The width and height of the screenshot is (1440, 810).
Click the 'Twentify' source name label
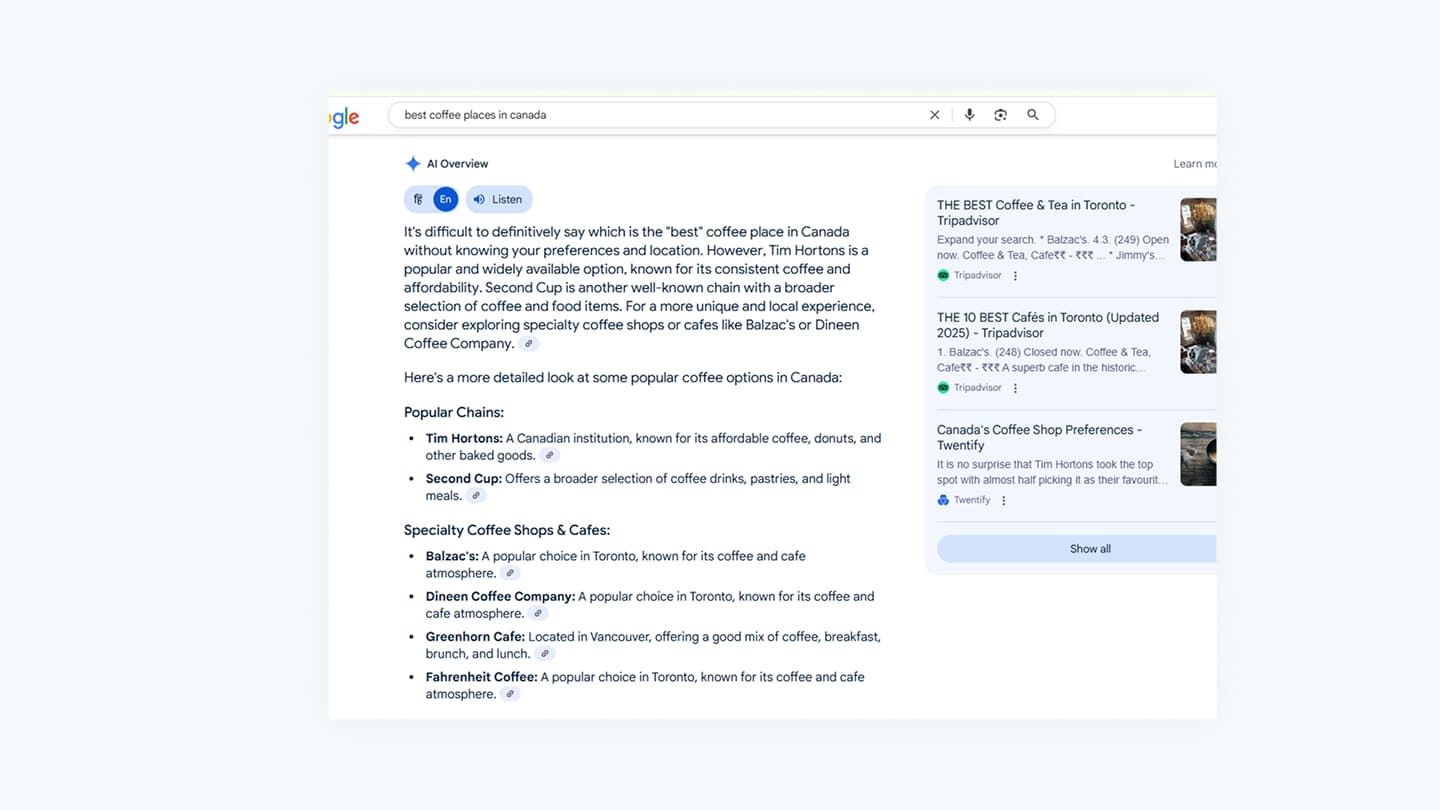coord(972,500)
